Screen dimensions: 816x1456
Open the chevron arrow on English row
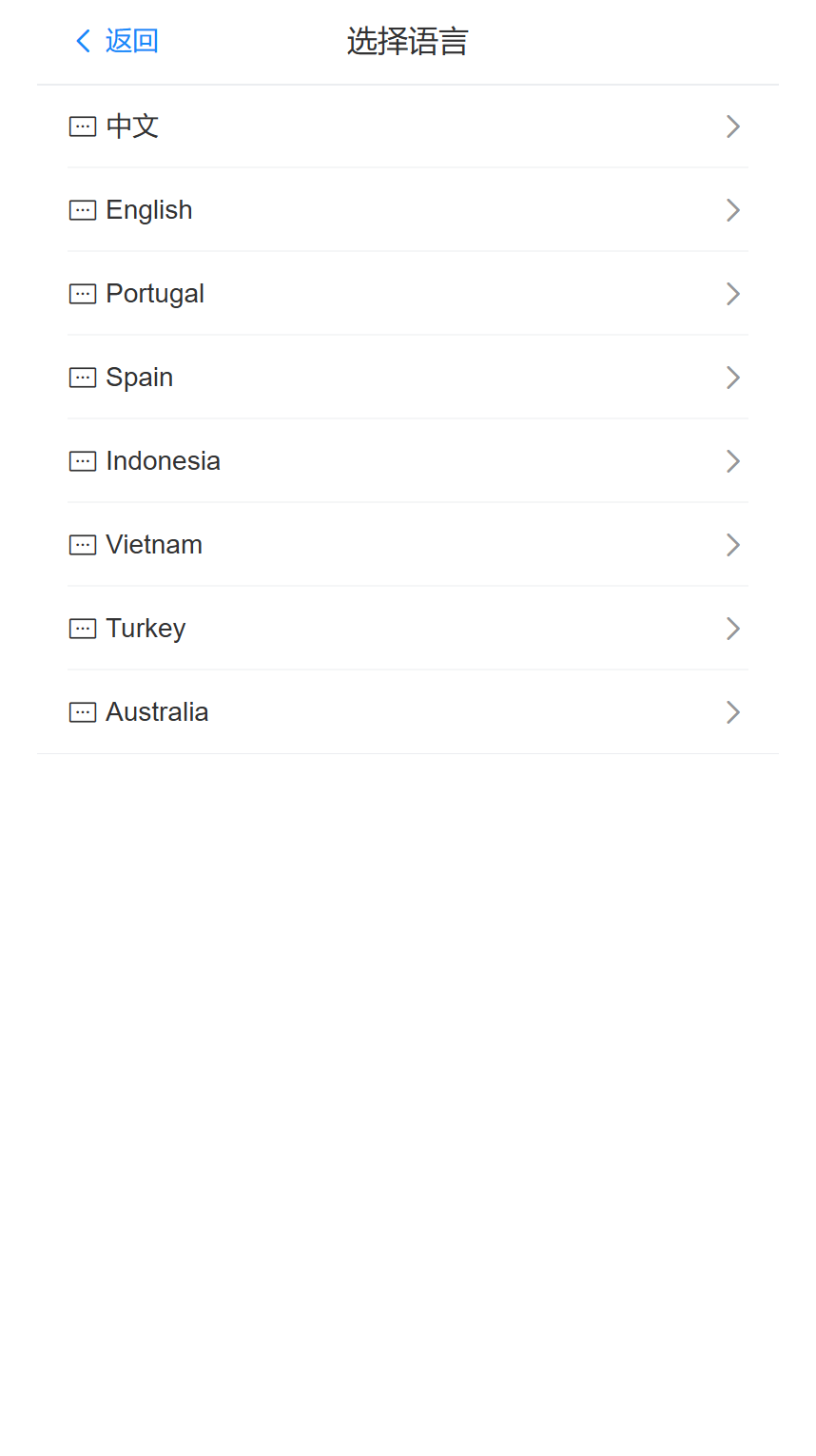click(732, 210)
